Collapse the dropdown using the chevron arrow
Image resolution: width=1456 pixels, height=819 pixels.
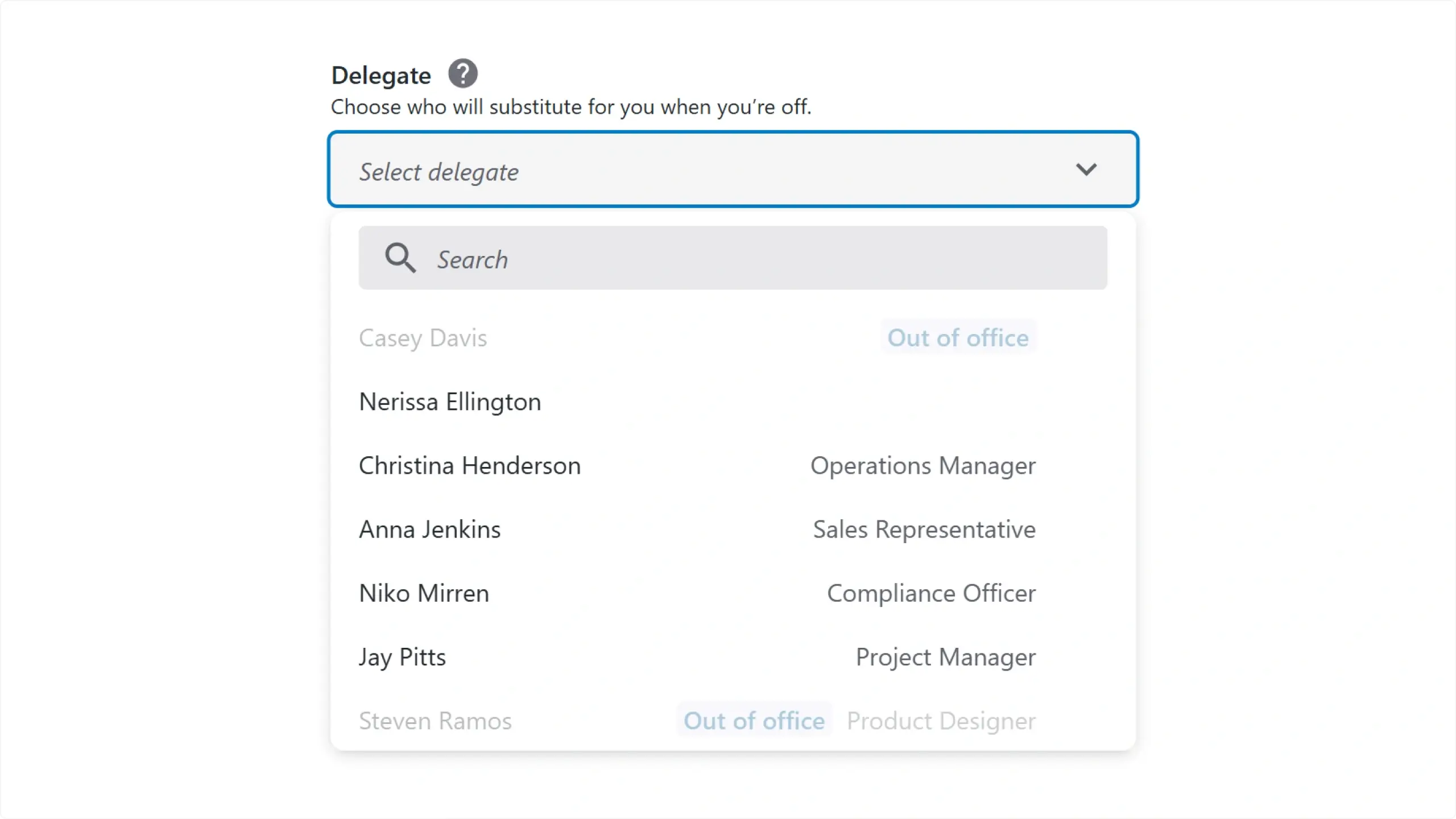coord(1086,169)
